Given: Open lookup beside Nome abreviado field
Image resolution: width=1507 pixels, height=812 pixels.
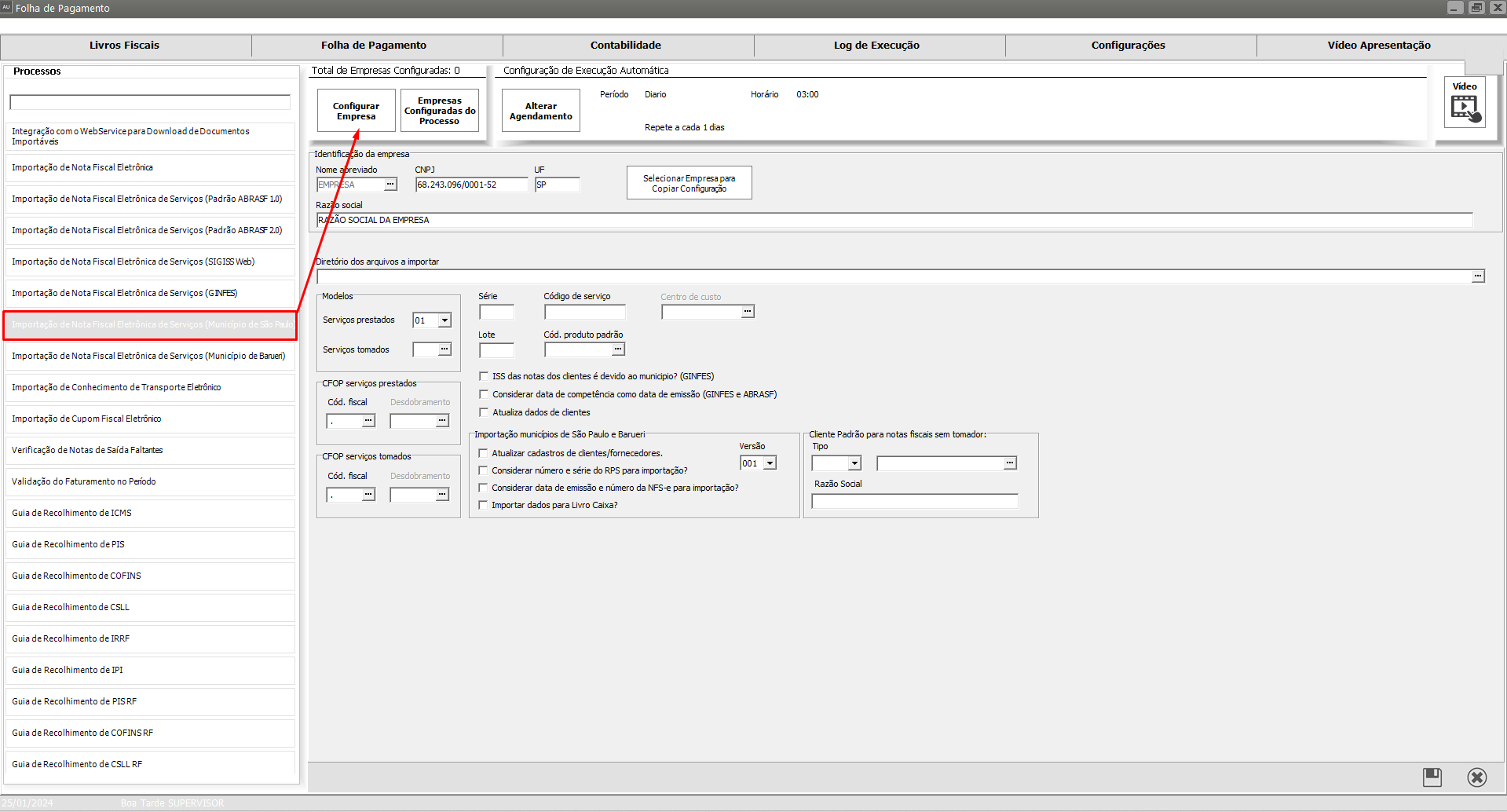Looking at the screenshot, I should [x=390, y=185].
